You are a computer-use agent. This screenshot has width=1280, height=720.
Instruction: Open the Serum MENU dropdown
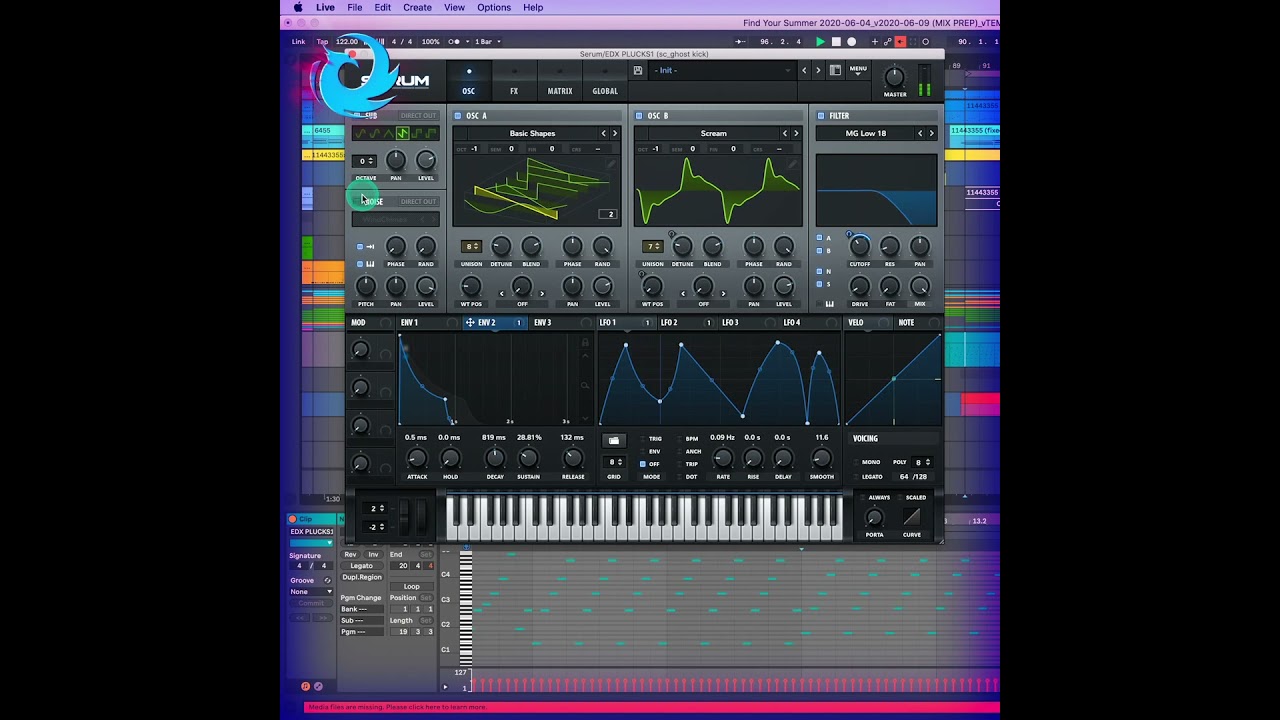pyautogui.click(x=858, y=70)
